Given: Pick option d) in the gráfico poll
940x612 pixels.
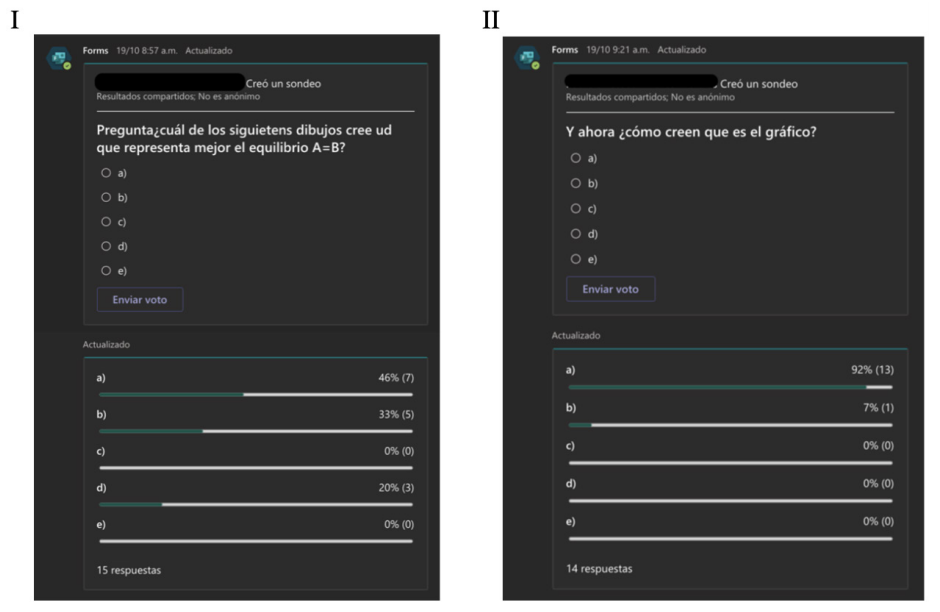Looking at the screenshot, I should point(575,233).
